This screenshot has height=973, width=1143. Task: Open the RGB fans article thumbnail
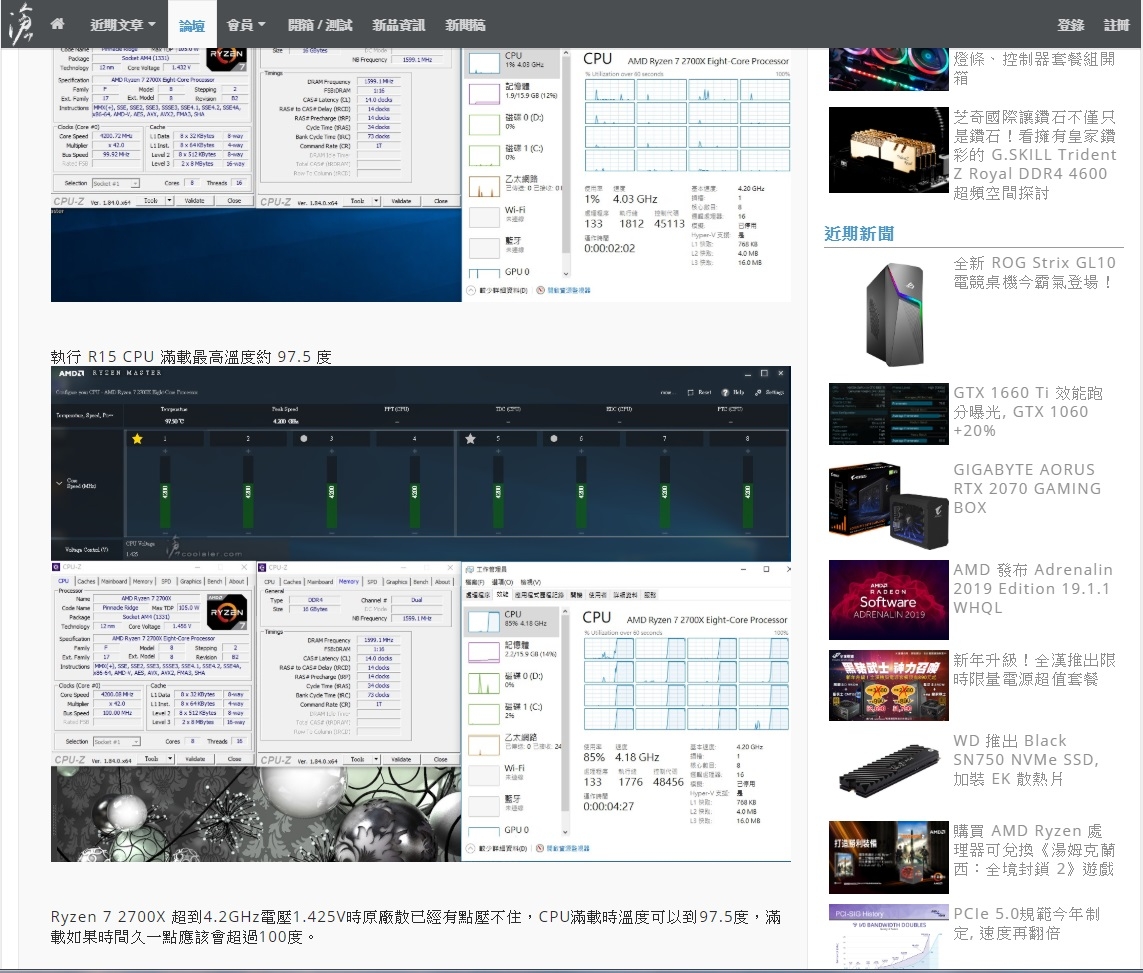pyautogui.click(x=888, y=69)
